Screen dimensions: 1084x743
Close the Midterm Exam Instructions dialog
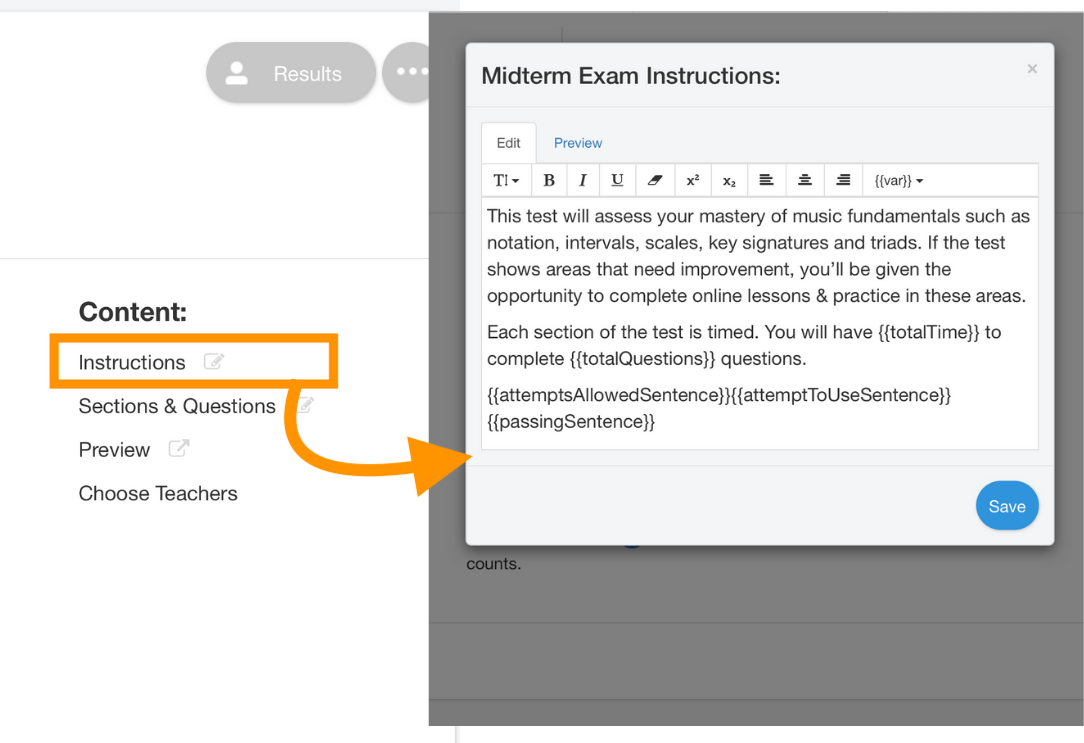tap(1032, 68)
